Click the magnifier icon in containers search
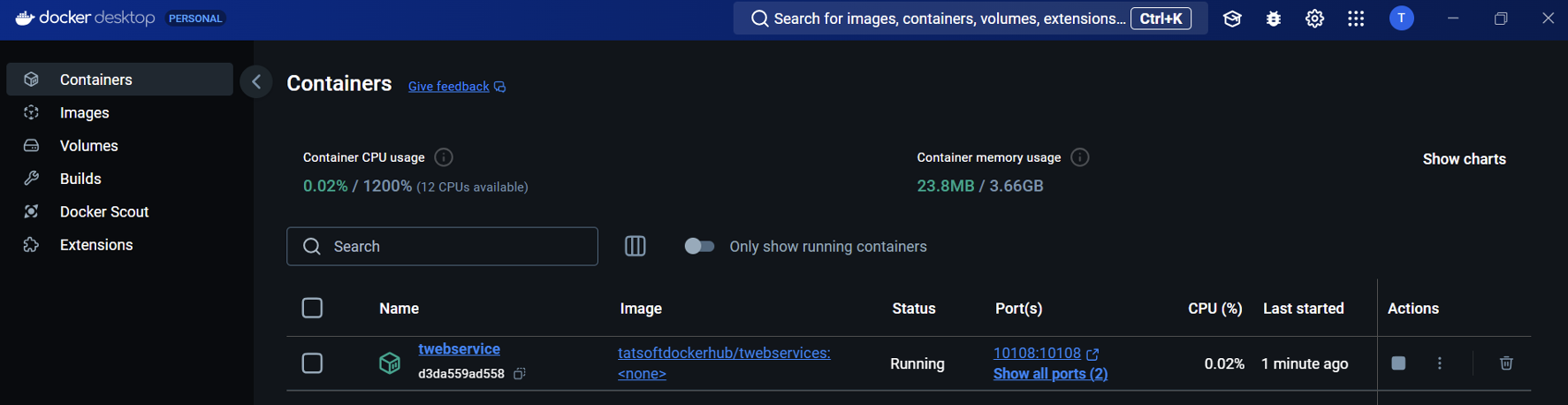This screenshot has width=1568, height=405. coord(312,246)
